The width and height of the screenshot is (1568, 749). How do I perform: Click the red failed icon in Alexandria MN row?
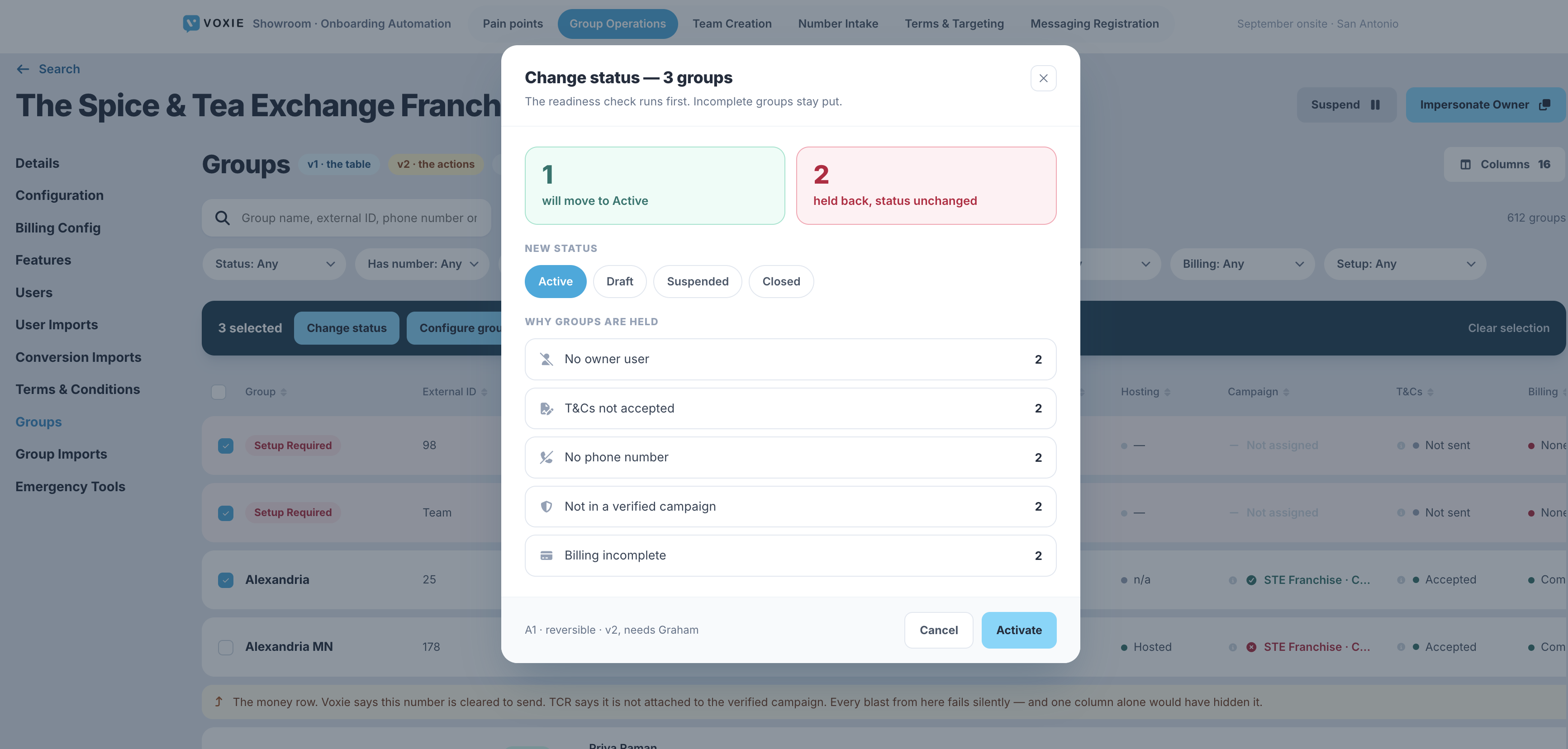1251,647
